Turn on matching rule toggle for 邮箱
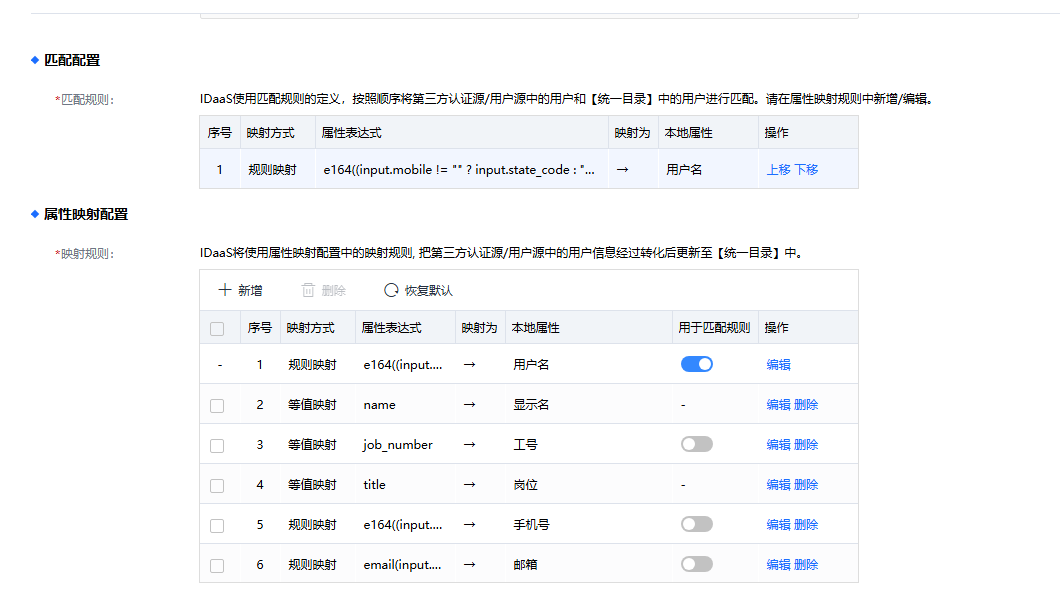The height and width of the screenshot is (600, 1060). tap(696, 565)
